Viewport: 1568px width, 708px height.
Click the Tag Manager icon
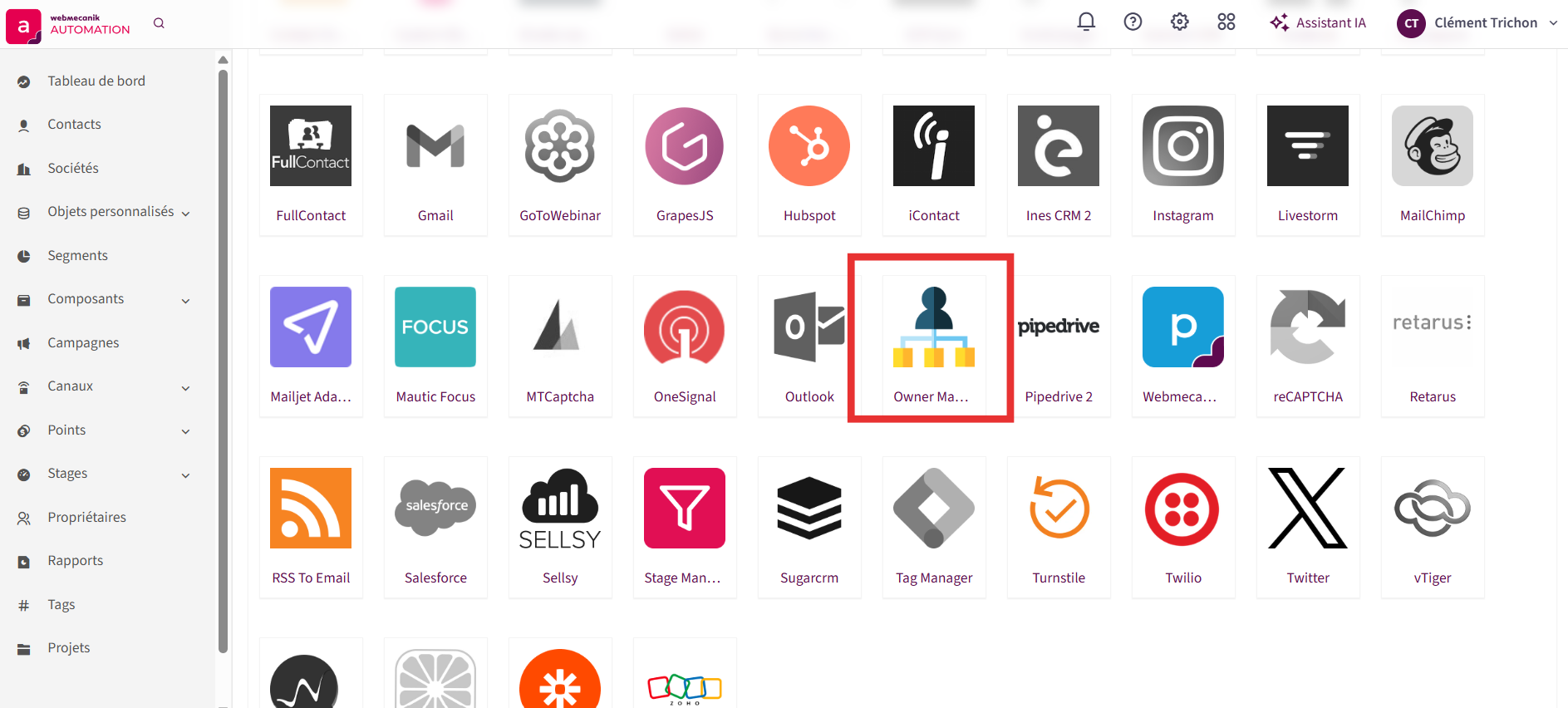pyautogui.click(x=934, y=509)
